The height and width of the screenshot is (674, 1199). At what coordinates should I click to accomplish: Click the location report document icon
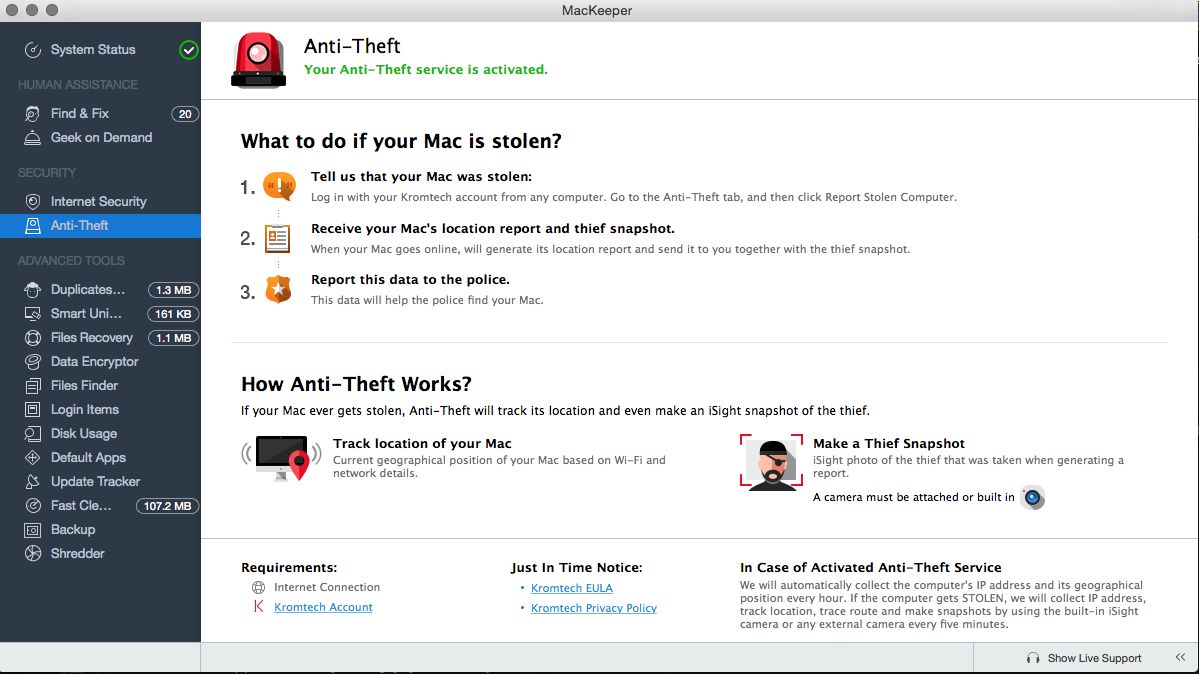(x=278, y=239)
